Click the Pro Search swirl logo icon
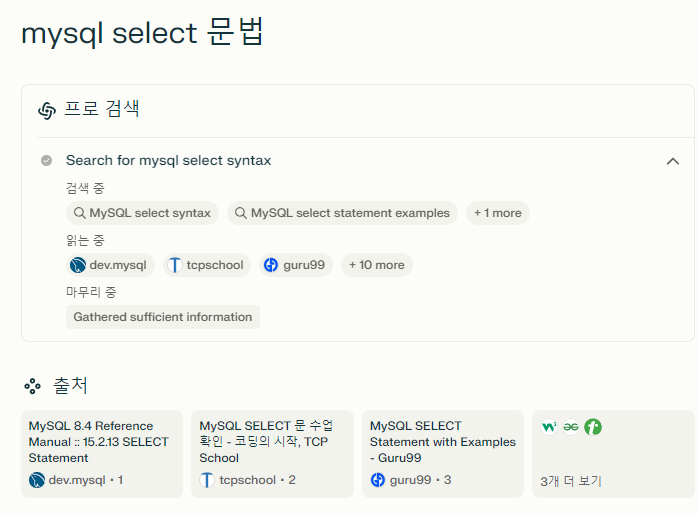This screenshot has height=514, width=698. pos(47,110)
